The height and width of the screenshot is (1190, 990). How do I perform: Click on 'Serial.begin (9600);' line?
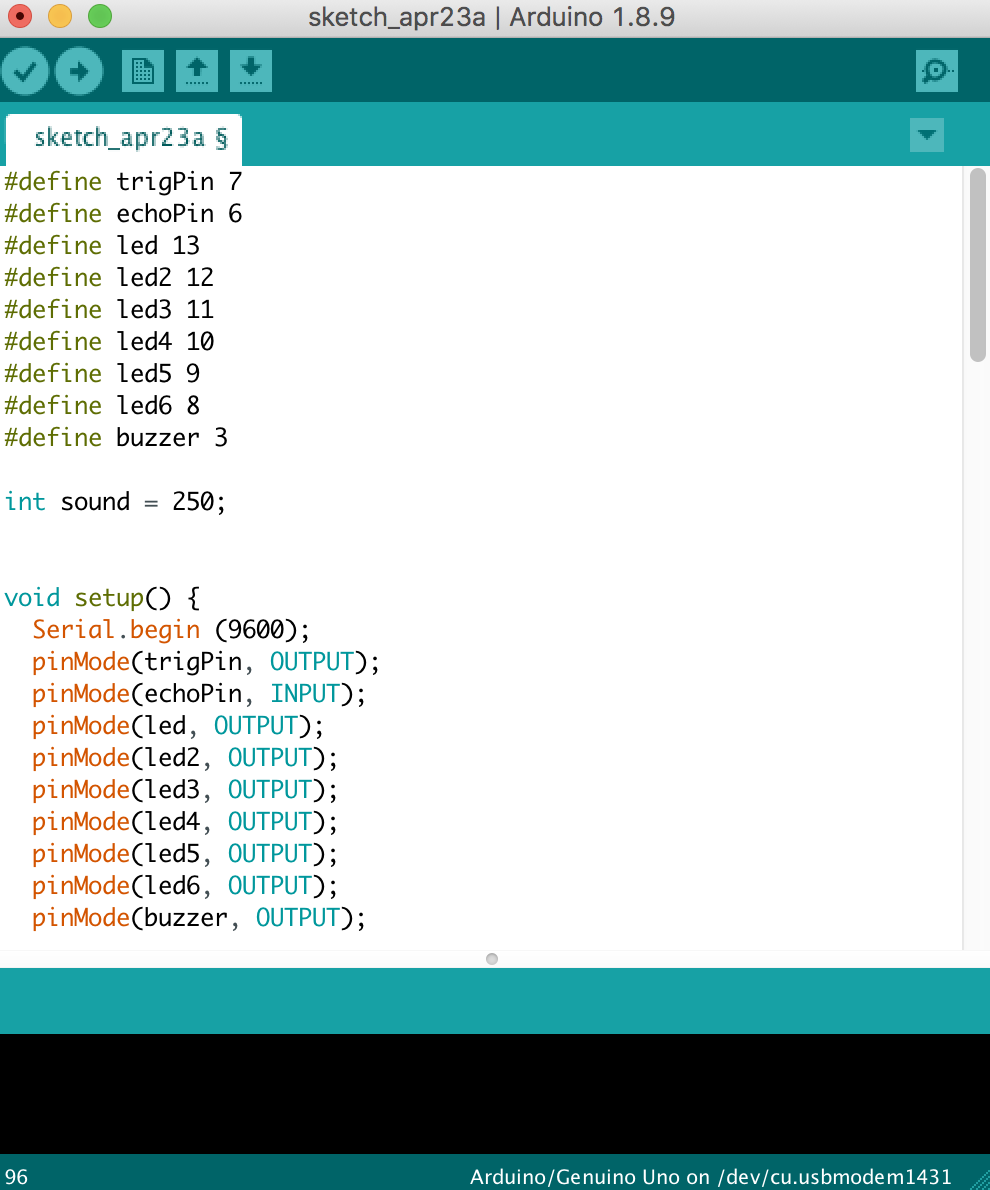[x=171, y=630]
